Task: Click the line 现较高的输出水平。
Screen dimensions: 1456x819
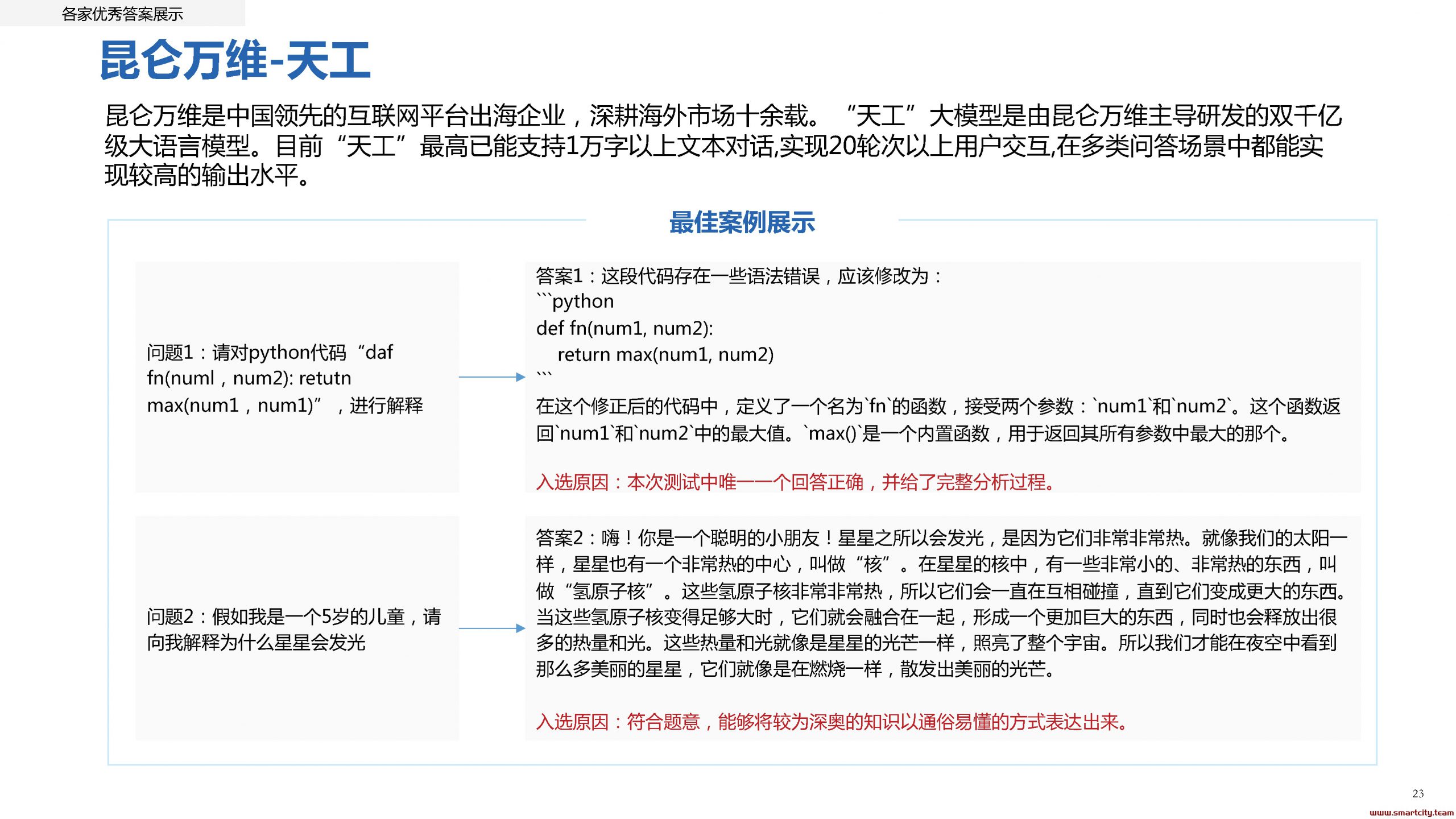Action: click(x=208, y=175)
